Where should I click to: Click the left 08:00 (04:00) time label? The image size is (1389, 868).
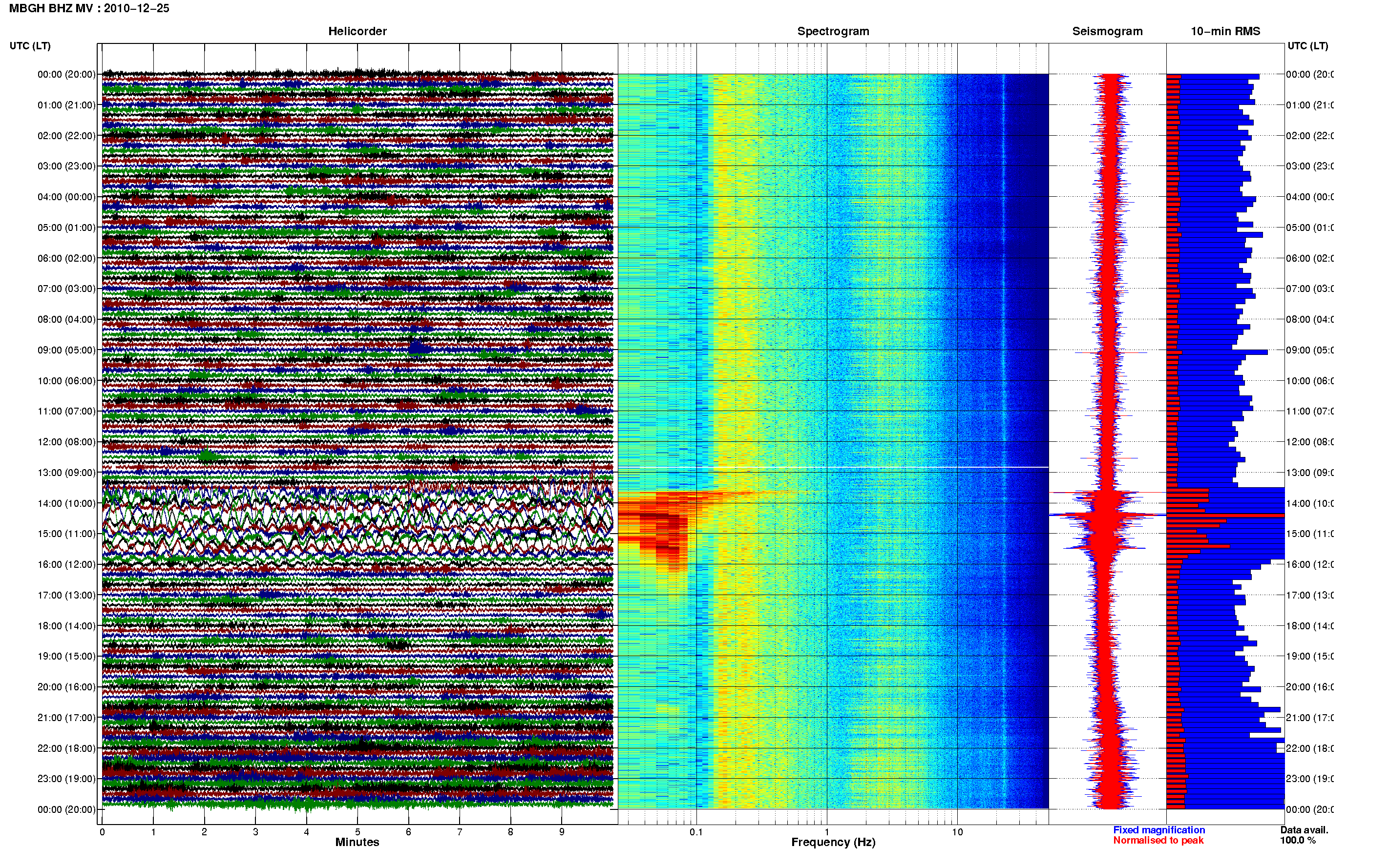(x=66, y=319)
